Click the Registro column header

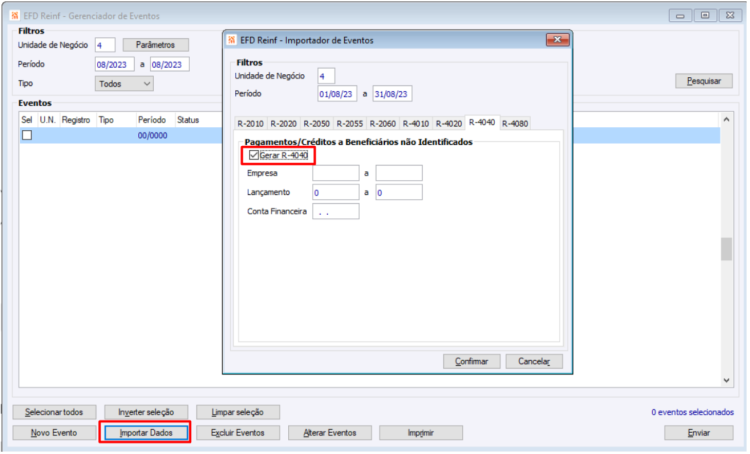76,120
